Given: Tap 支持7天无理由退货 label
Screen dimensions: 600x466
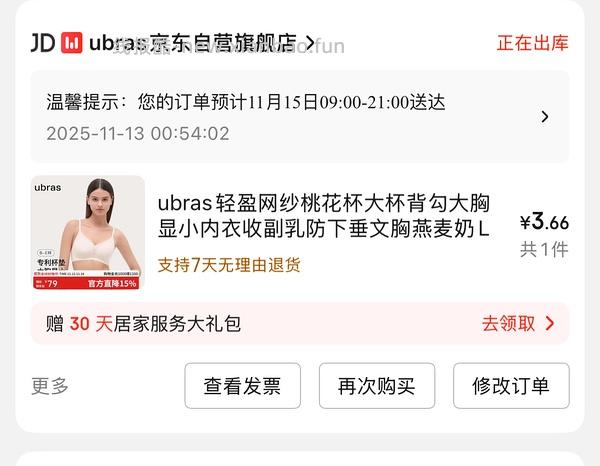Looking at the screenshot, I should (x=229, y=265).
